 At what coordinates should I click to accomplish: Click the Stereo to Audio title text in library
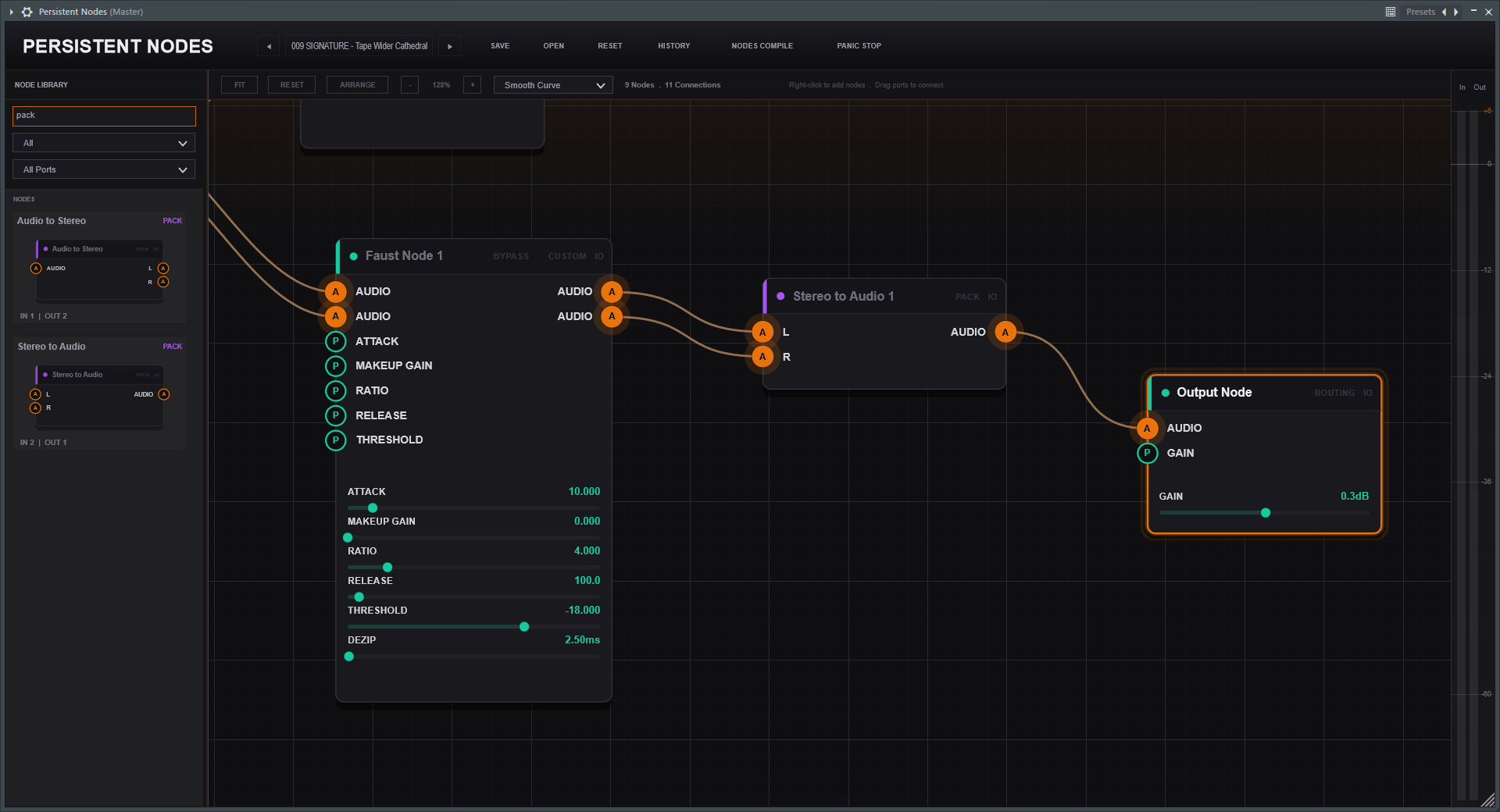coord(52,347)
